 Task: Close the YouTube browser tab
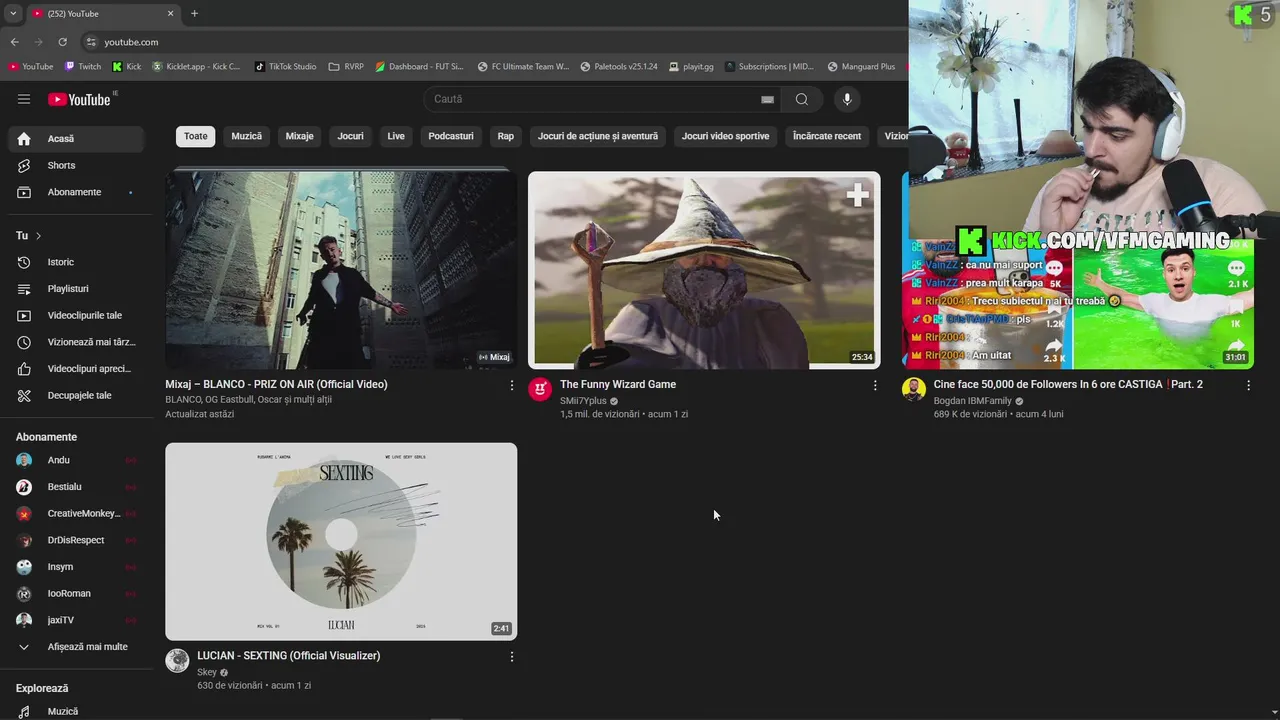pos(170,13)
